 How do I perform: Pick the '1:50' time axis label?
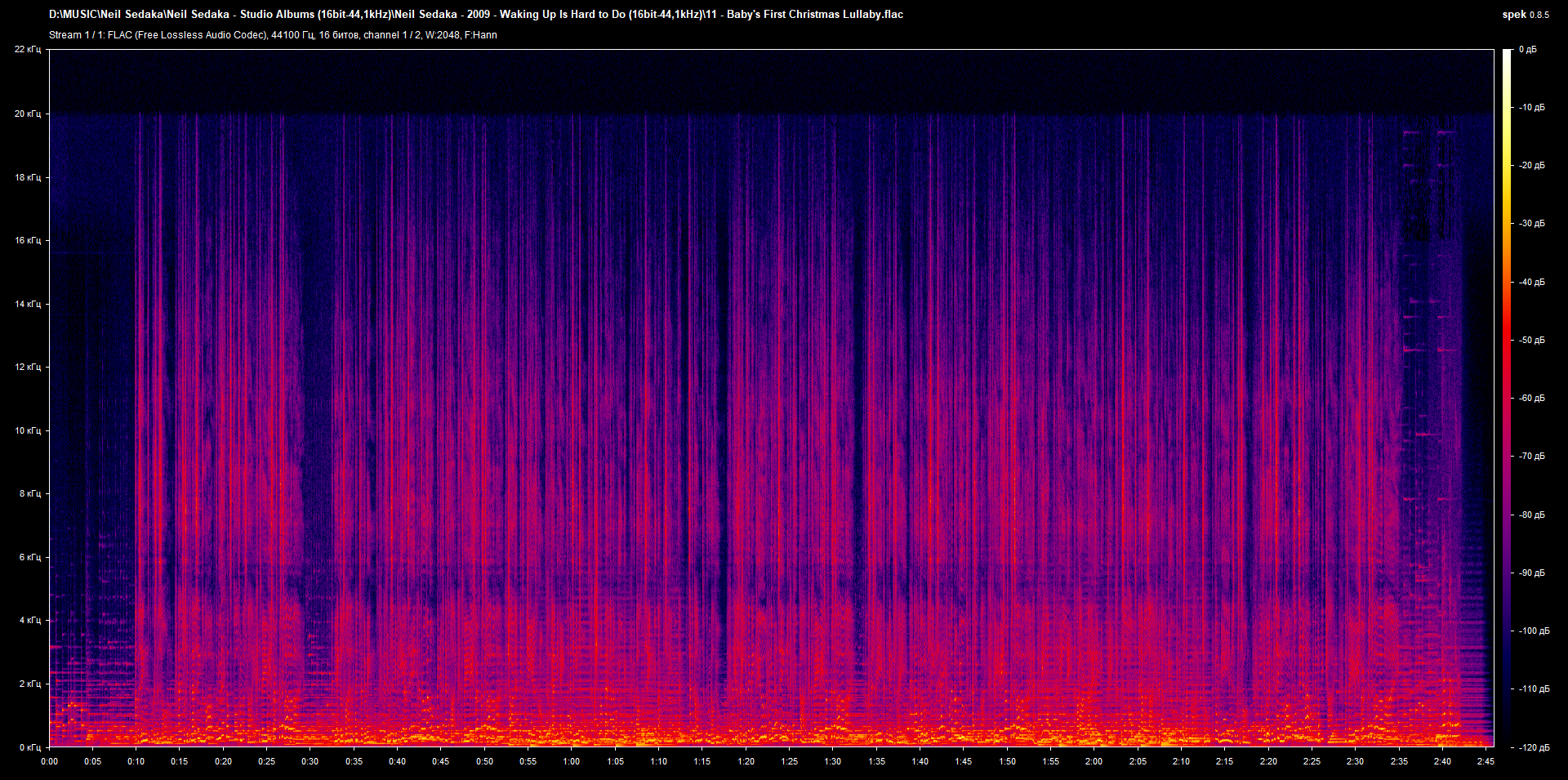click(1008, 761)
